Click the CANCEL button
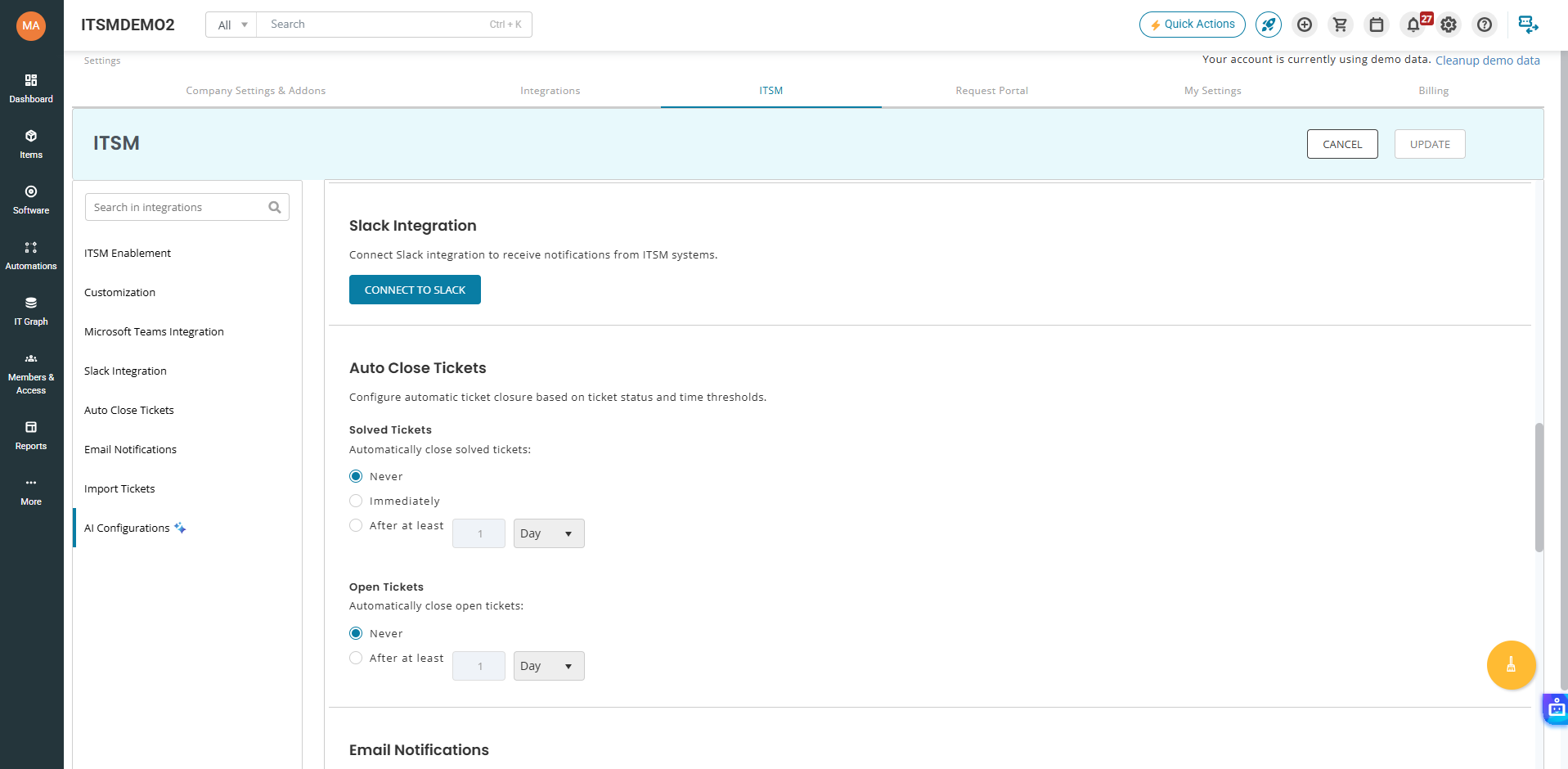This screenshot has height=769, width=1568. (1342, 144)
